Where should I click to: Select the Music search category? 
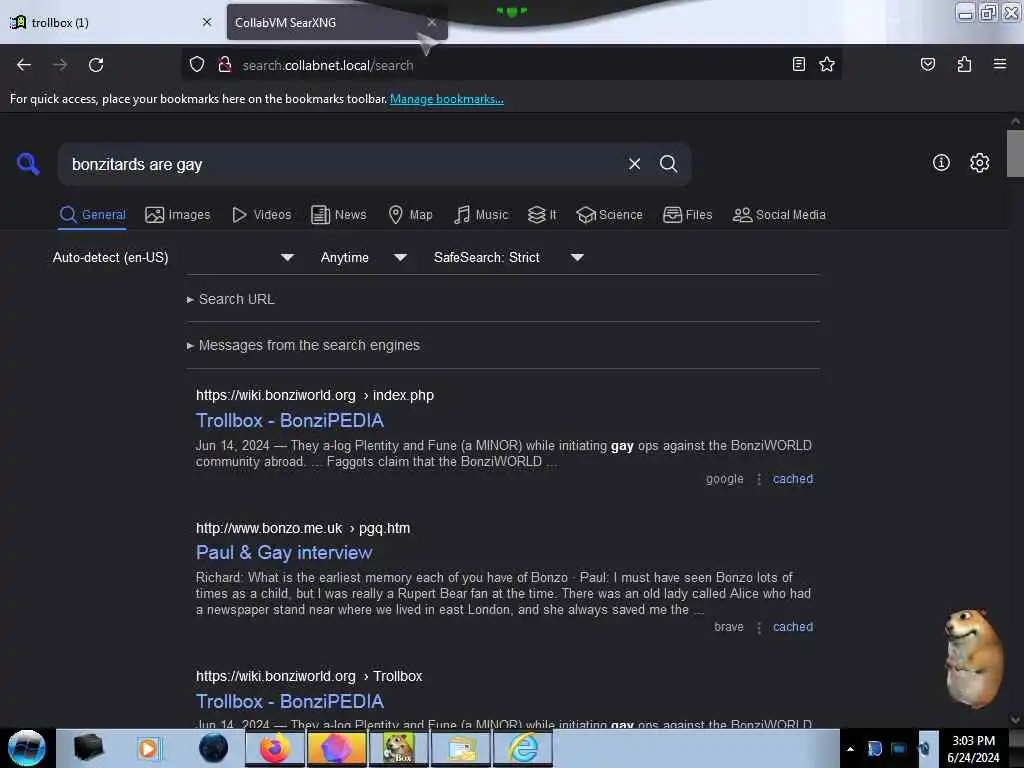(x=481, y=215)
